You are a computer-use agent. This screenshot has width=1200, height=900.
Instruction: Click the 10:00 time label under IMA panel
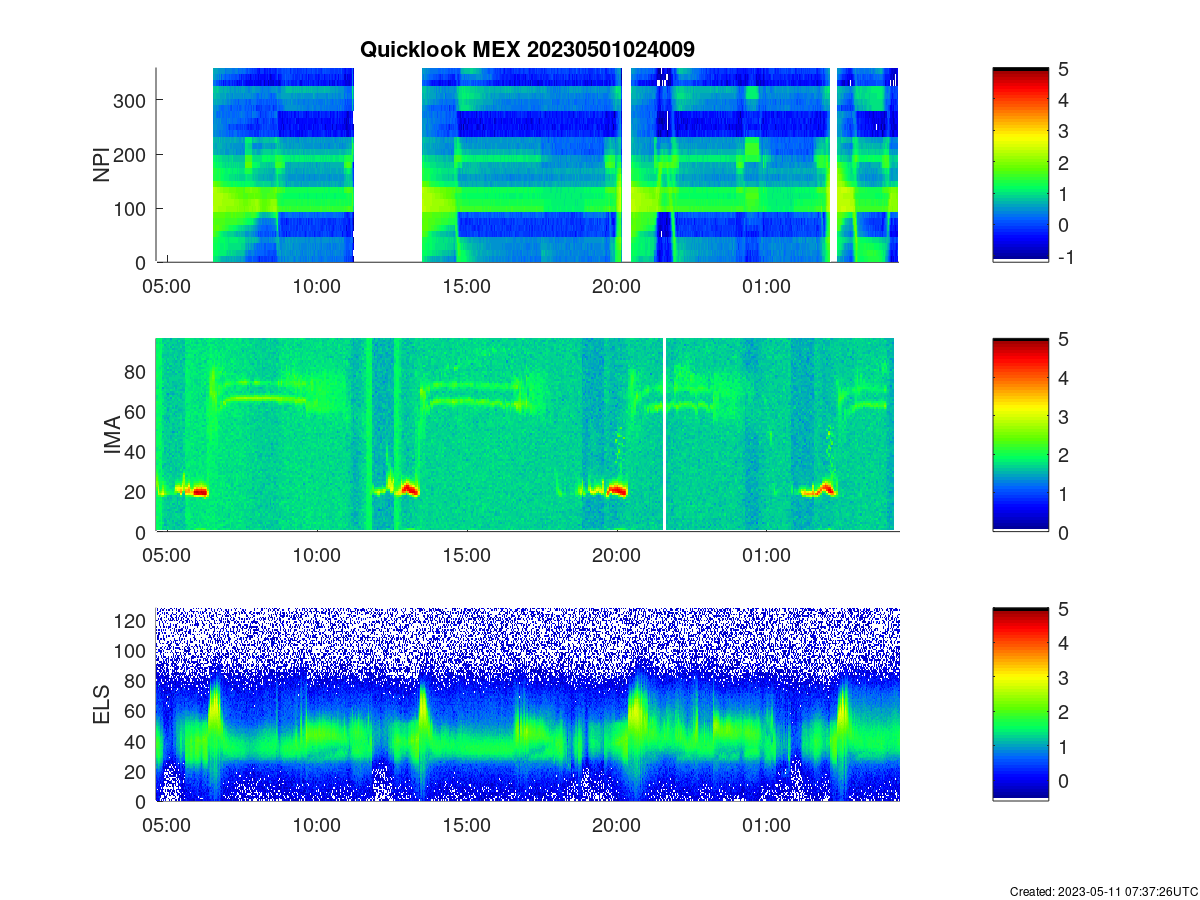click(x=317, y=556)
